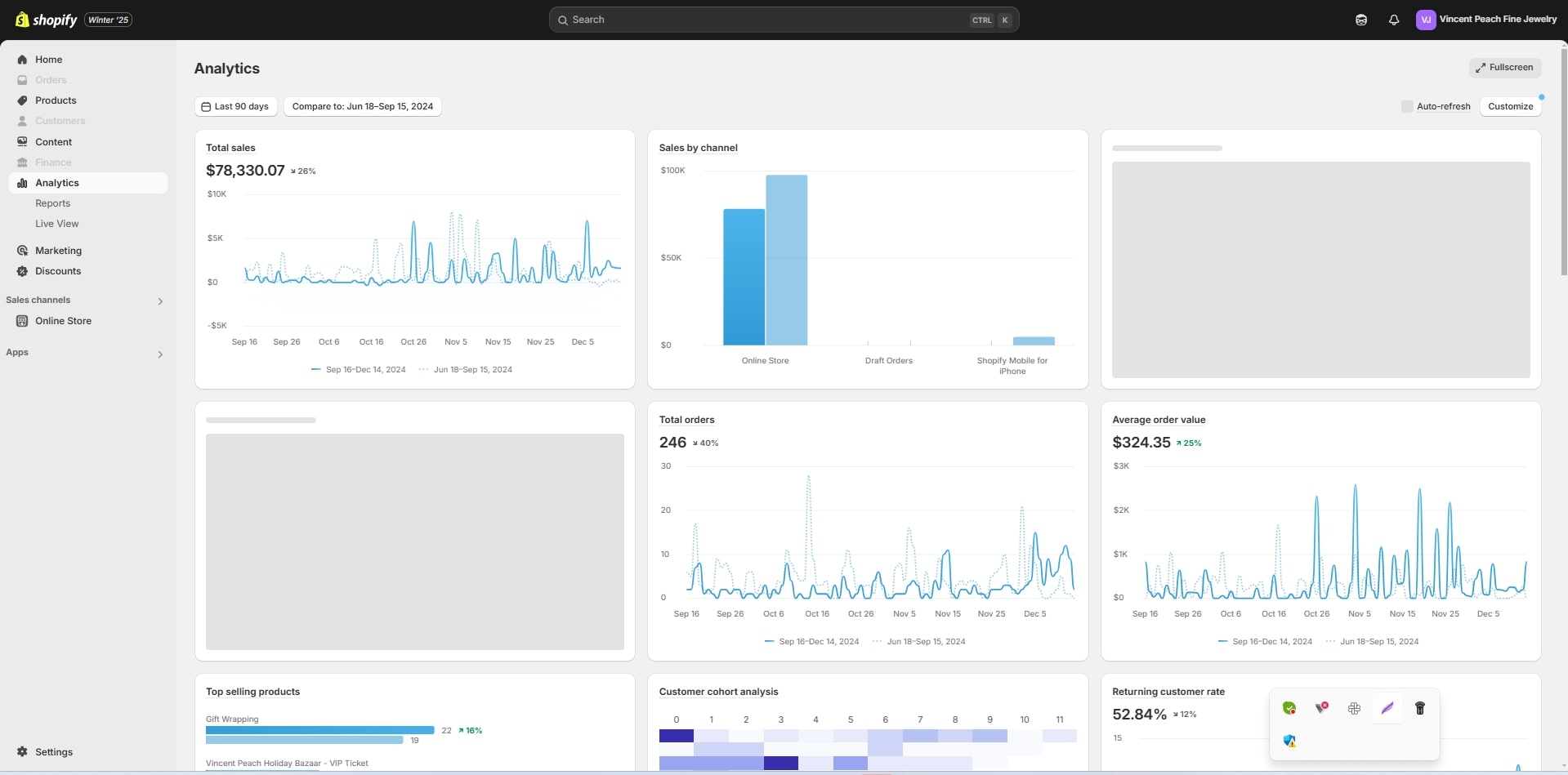Image resolution: width=1568 pixels, height=775 pixels.
Task: Click the Fullscreen button
Action: (1504, 68)
